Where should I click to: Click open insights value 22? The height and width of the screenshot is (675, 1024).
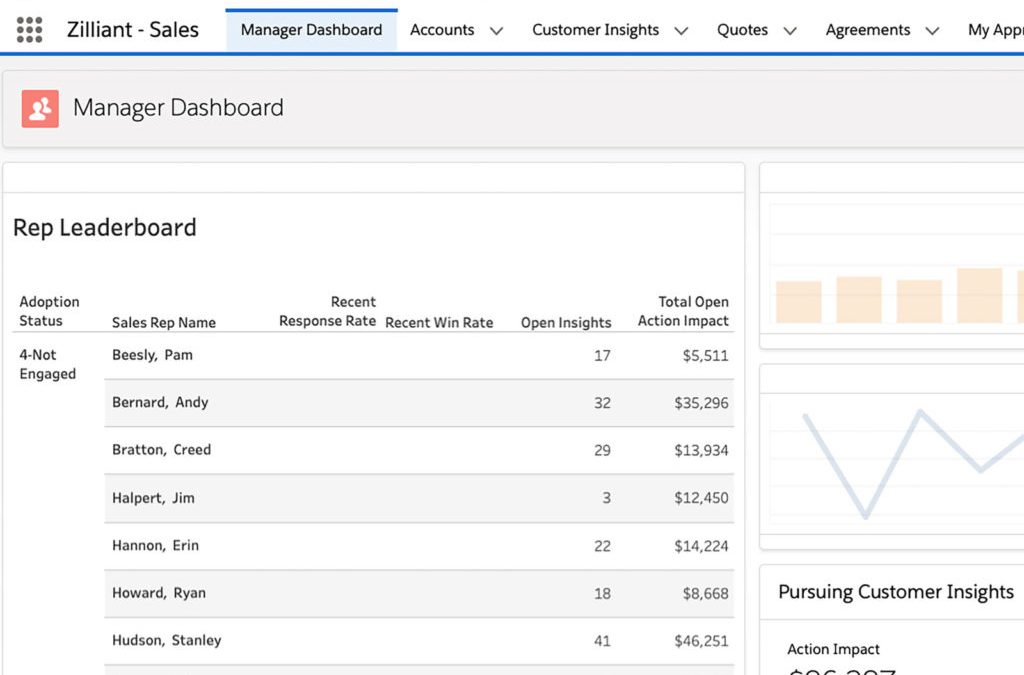(602, 546)
